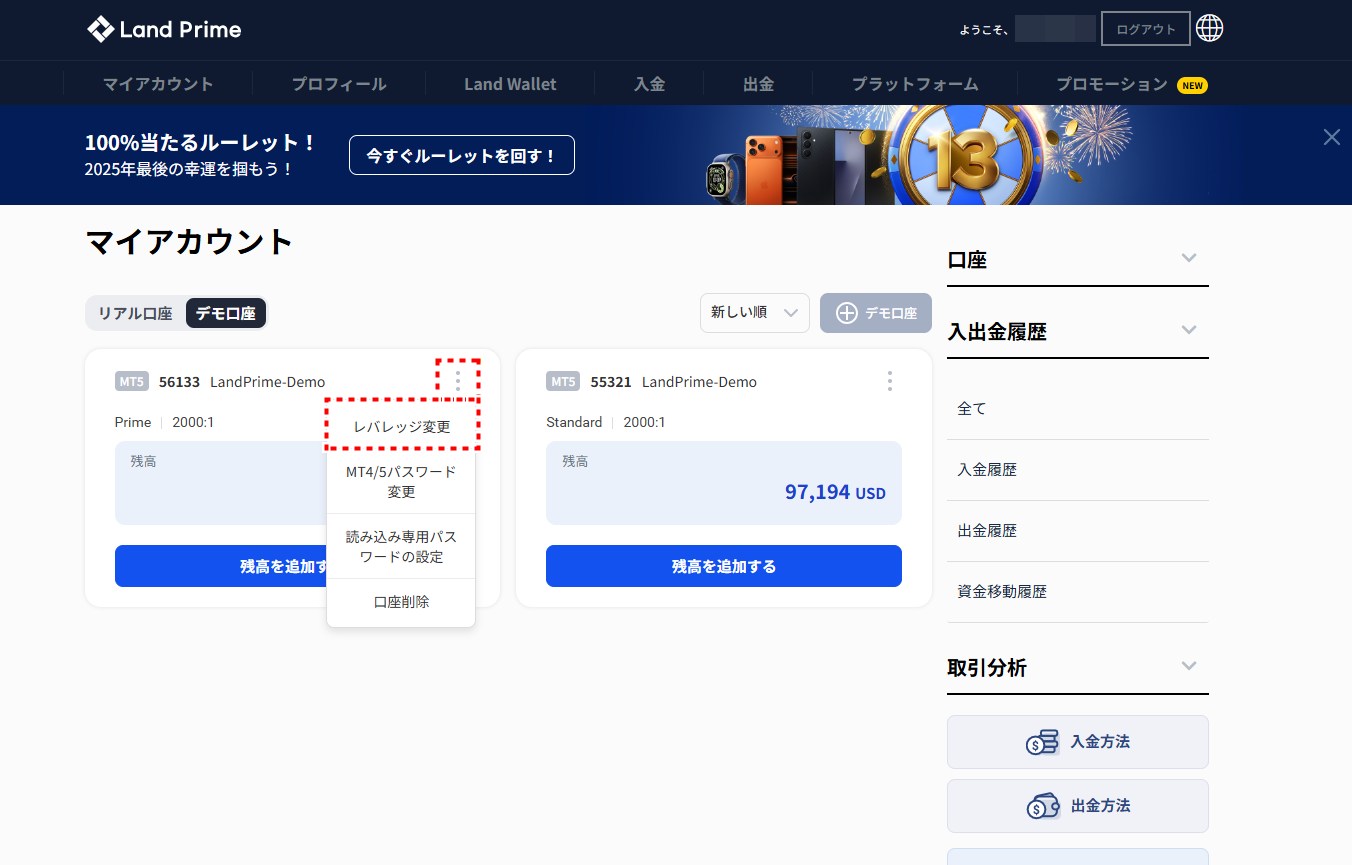The image size is (1352, 865).
Task: Select the デモ口座 toggle tab
Action: point(226,313)
